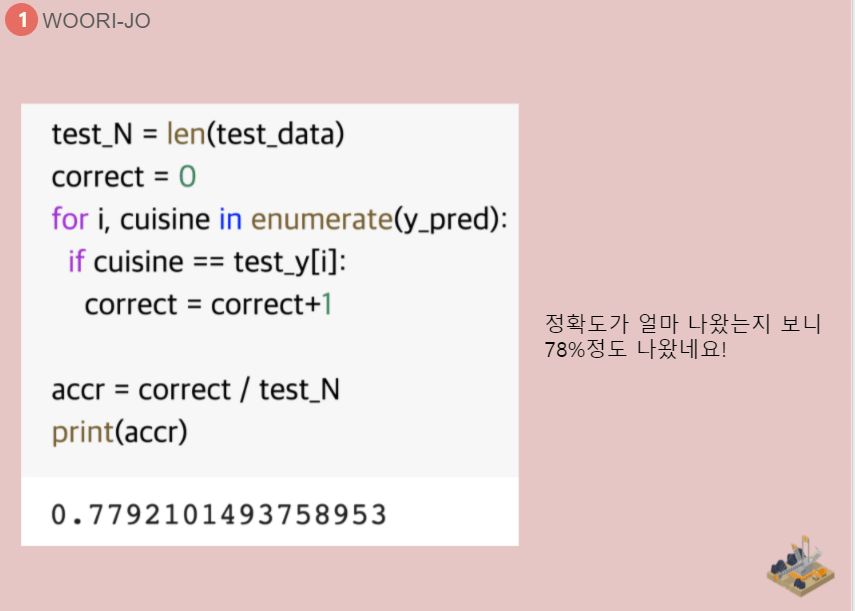This screenshot has height=611, width=855.
Task: Click the y_pred argument in the loop
Action: click(448, 219)
